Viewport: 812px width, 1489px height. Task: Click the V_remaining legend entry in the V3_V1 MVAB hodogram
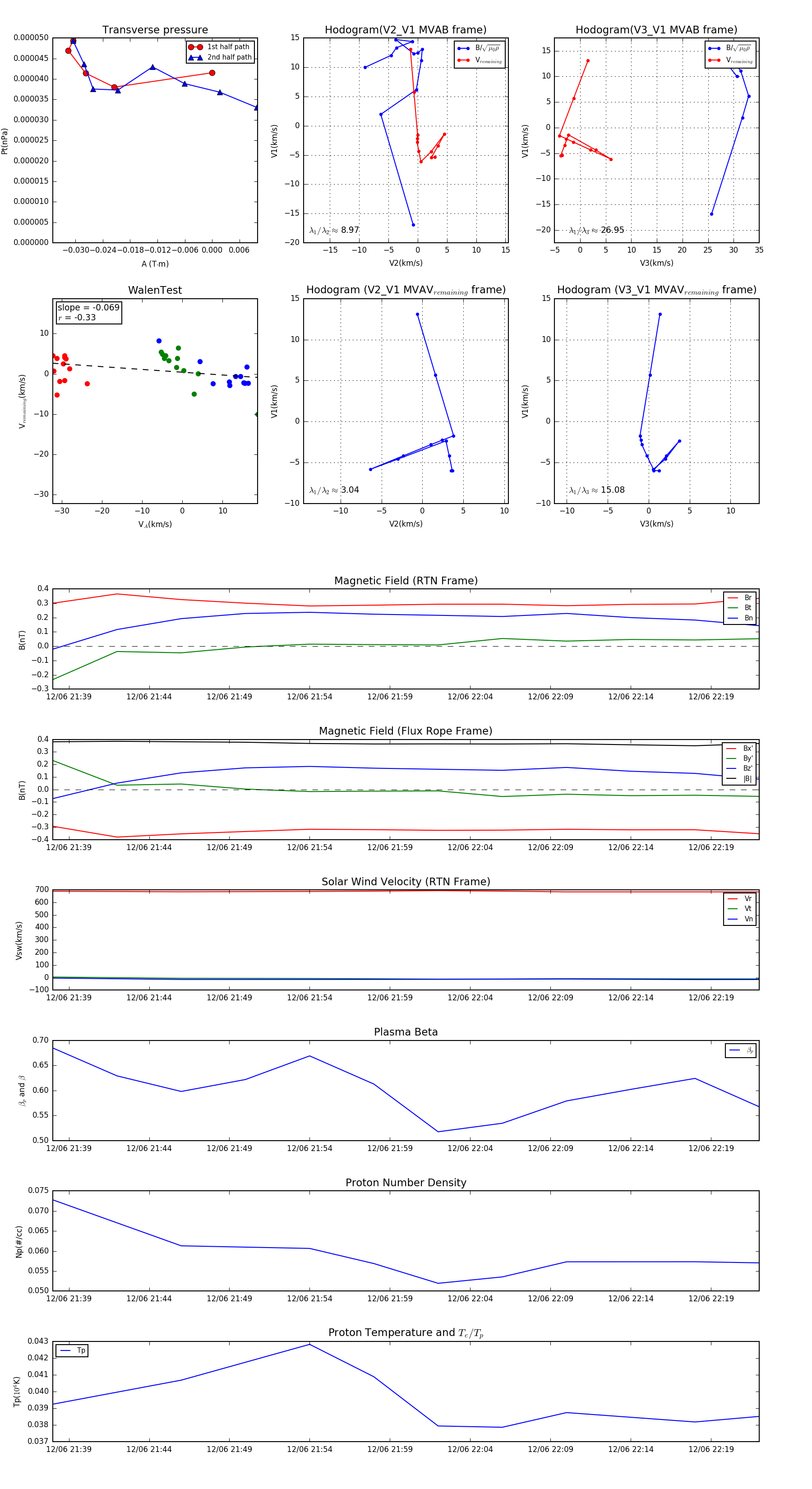(x=730, y=60)
